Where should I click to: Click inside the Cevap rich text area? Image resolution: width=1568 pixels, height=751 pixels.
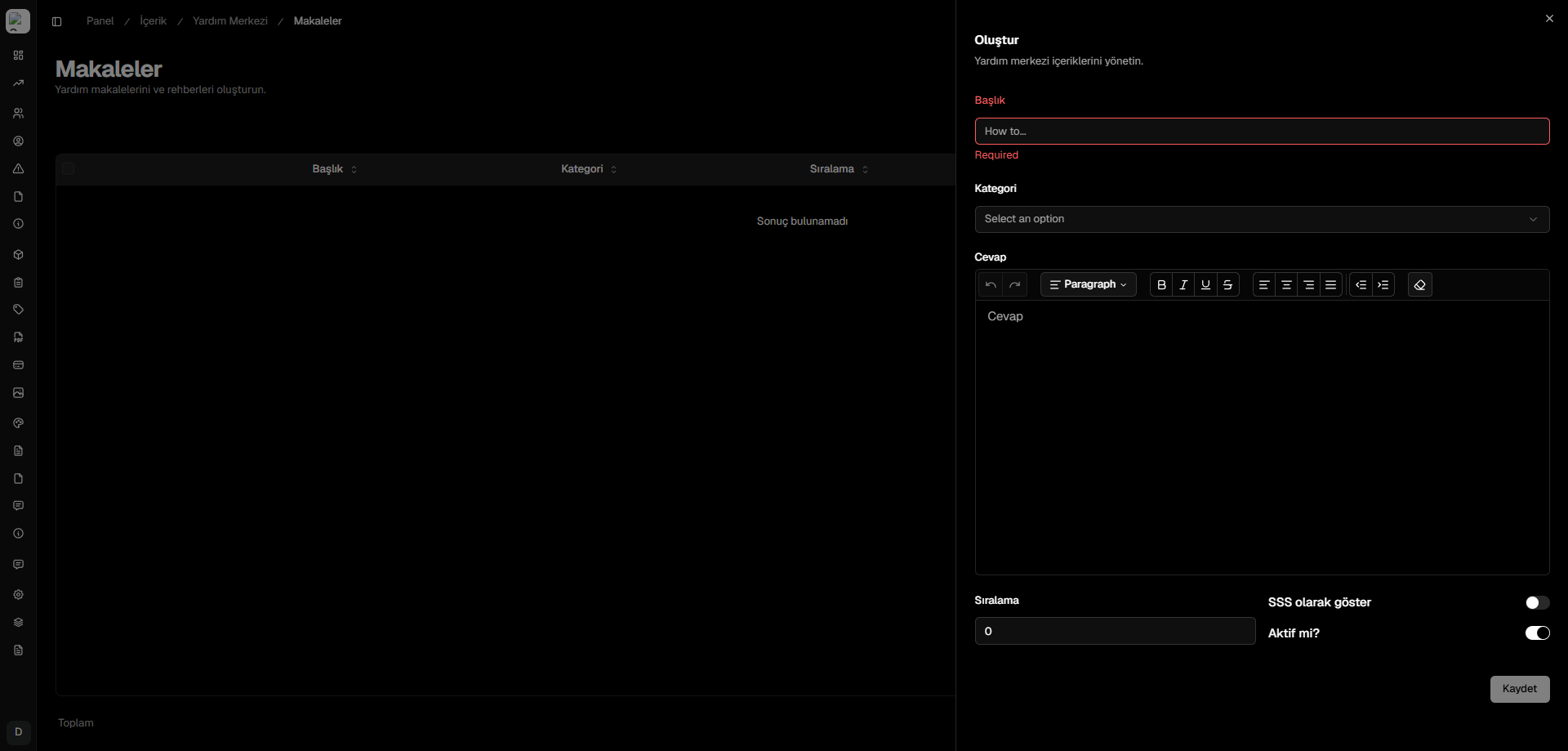click(1262, 437)
